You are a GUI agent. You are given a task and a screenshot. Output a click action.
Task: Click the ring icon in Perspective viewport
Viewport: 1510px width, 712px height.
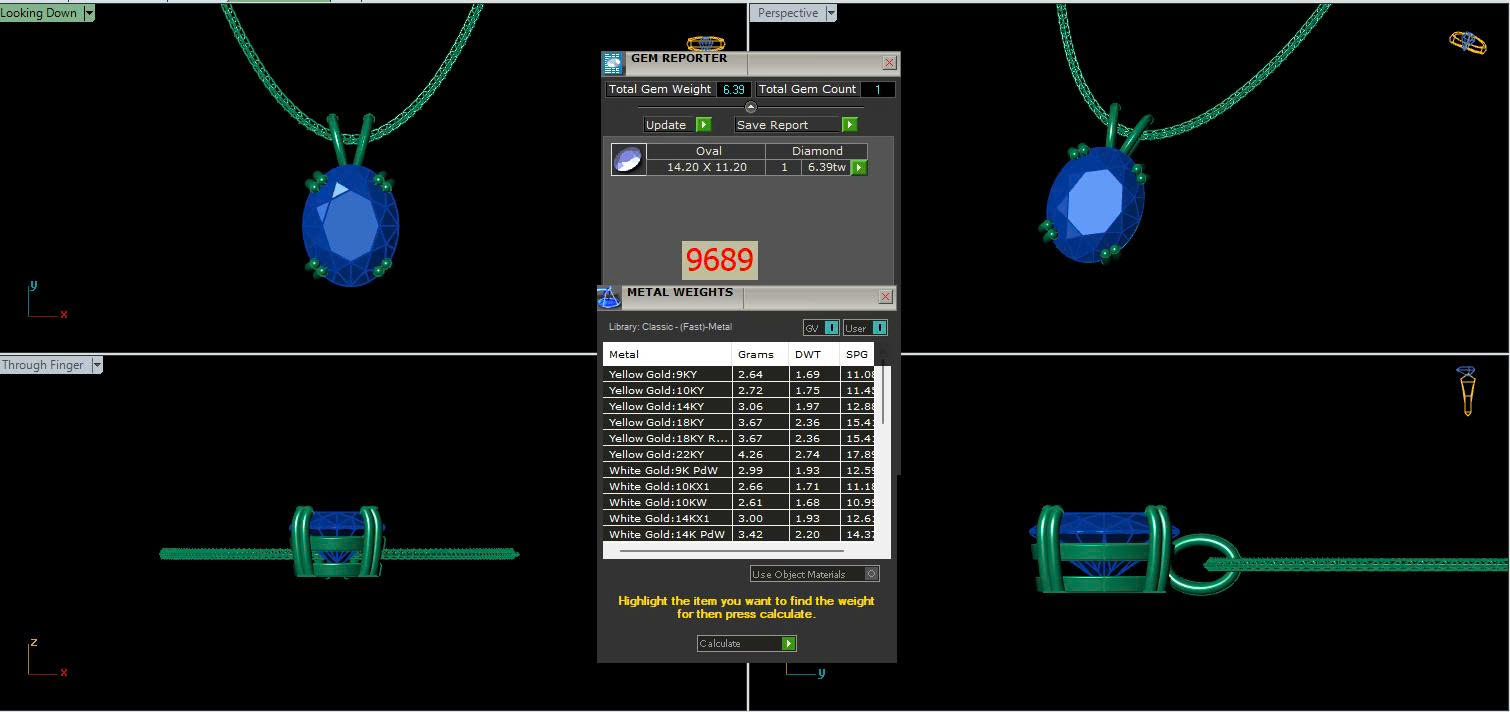tap(1467, 42)
